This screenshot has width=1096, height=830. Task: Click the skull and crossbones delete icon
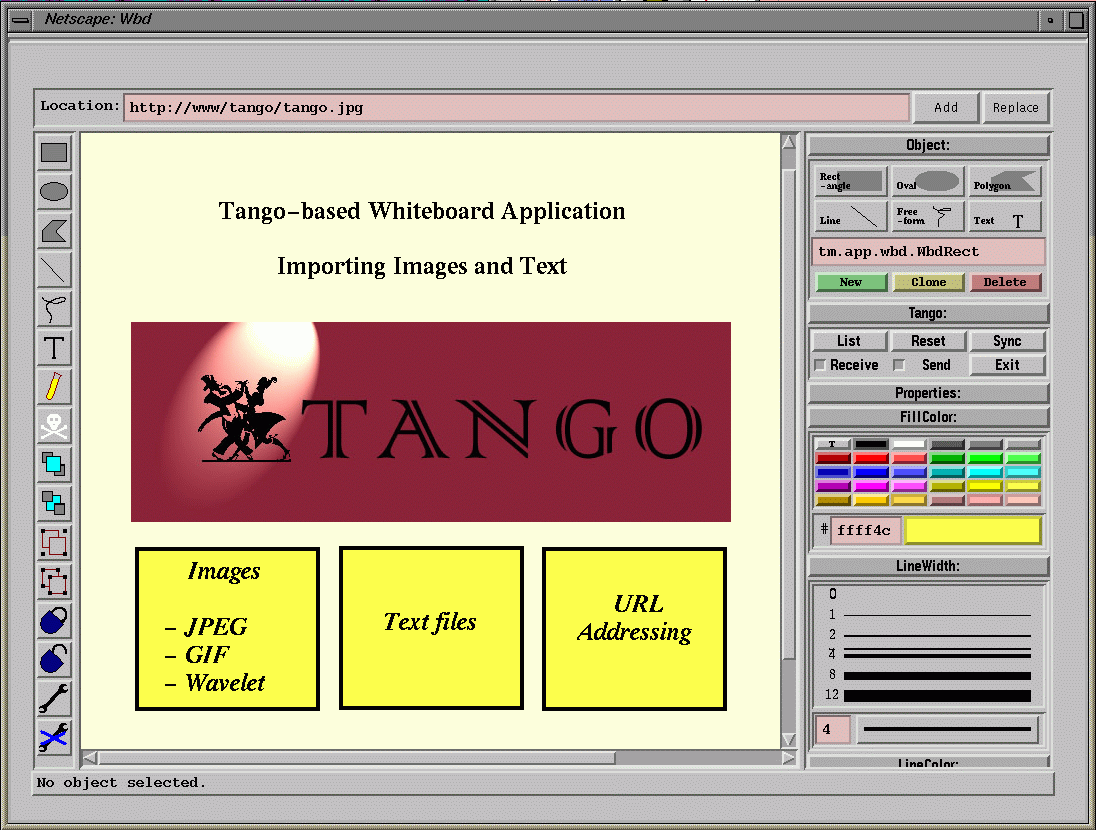pyautogui.click(x=54, y=426)
